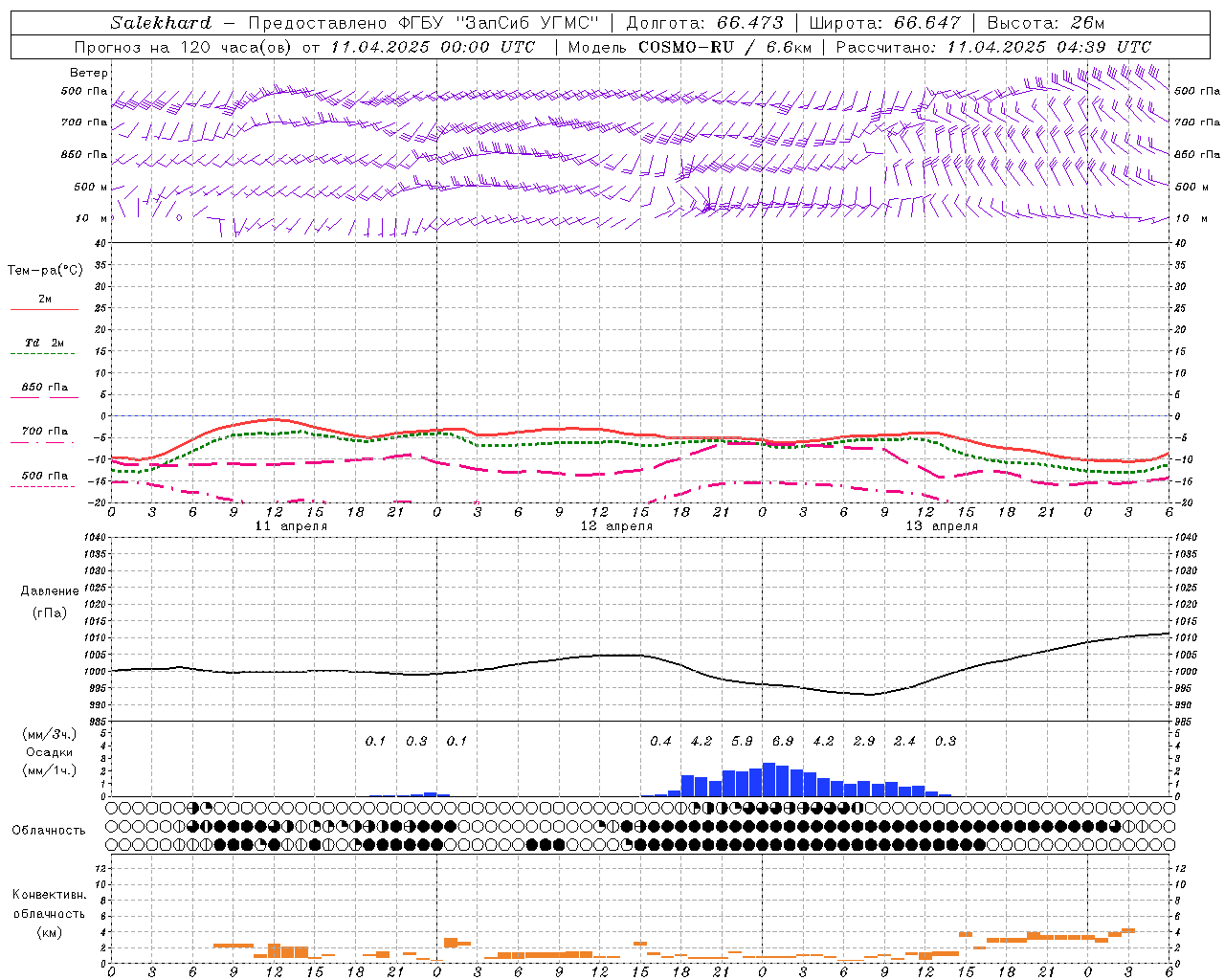1225x980 pixels.
Task: Click the Конвективн. convective cloud label
Action: click(x=49, y=895)
